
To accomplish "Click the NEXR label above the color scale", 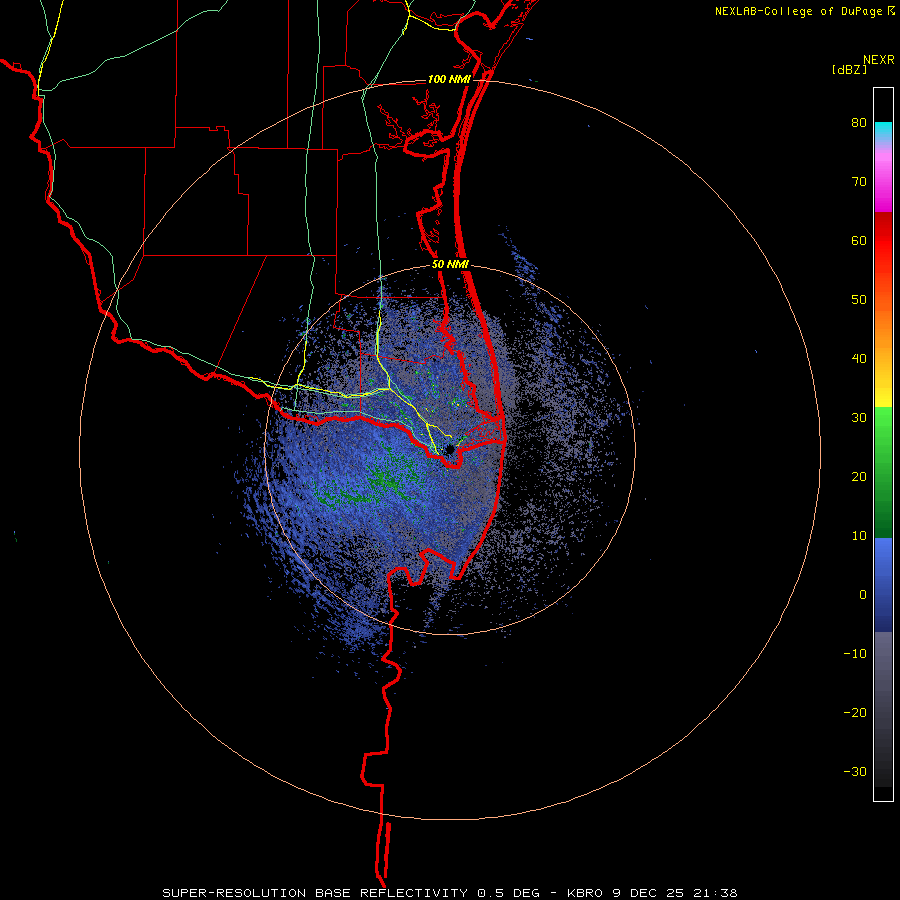I will click(x=878, y=60).
